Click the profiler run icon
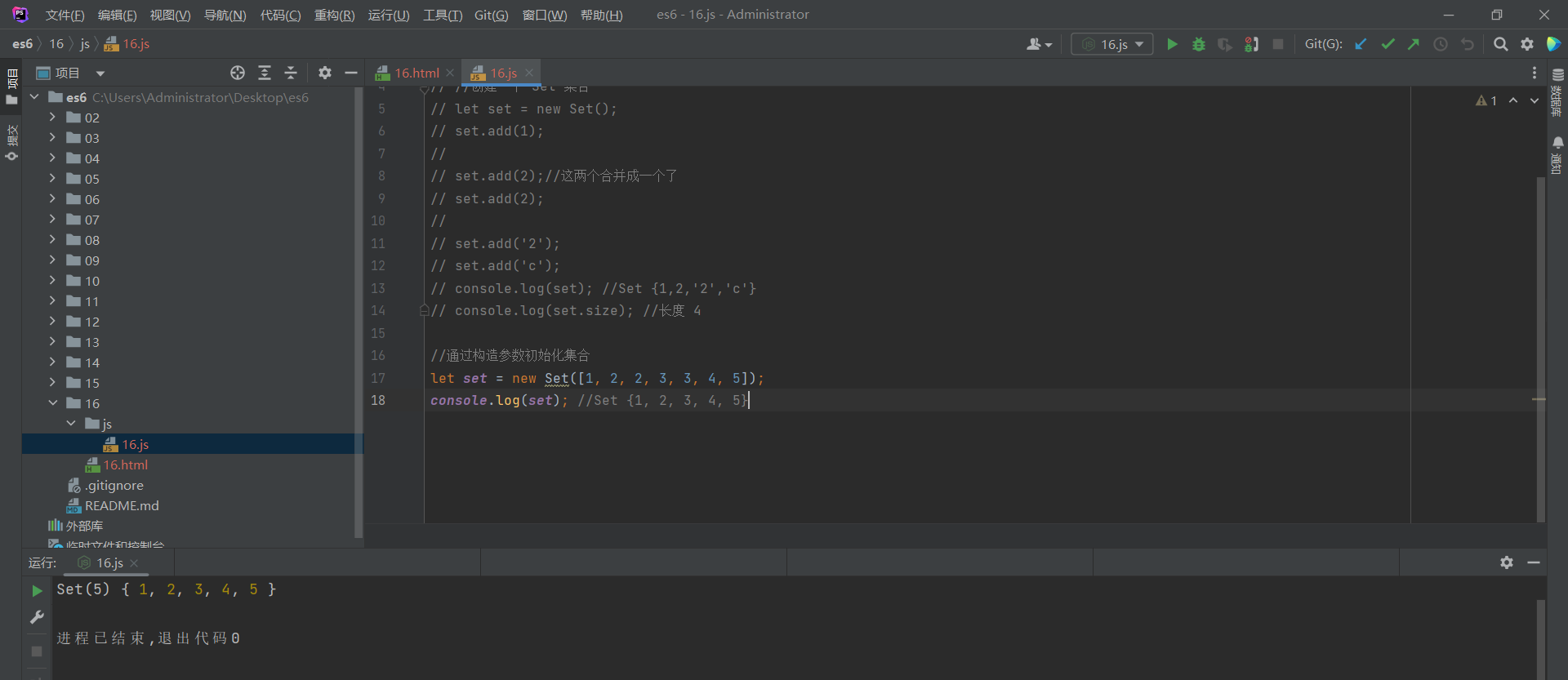This screenshot has width=1568, height=680. click(1251, 44)
